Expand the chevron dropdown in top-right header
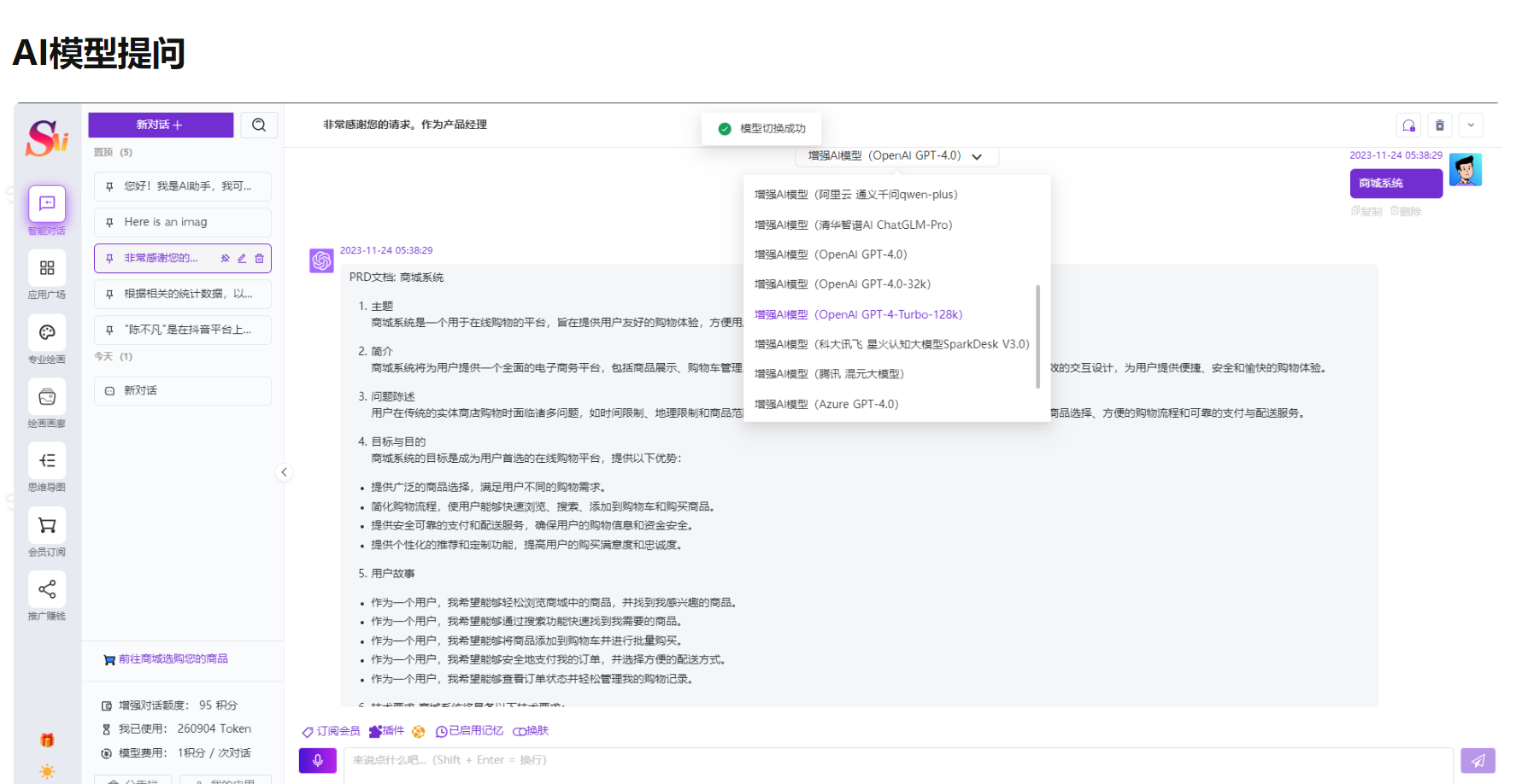 tap(1471, 126)
